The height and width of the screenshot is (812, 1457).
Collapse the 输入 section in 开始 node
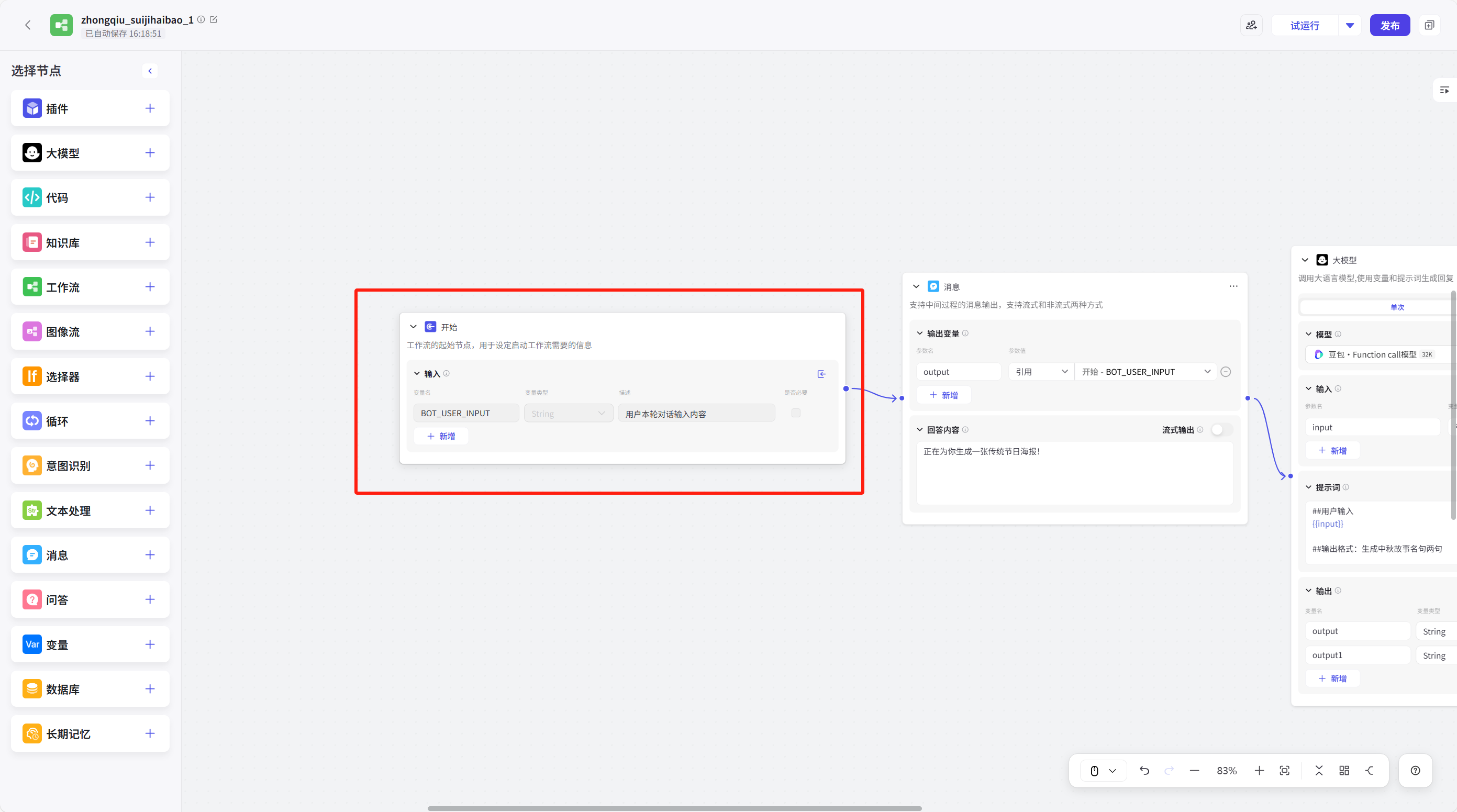(x=417, y=374)
